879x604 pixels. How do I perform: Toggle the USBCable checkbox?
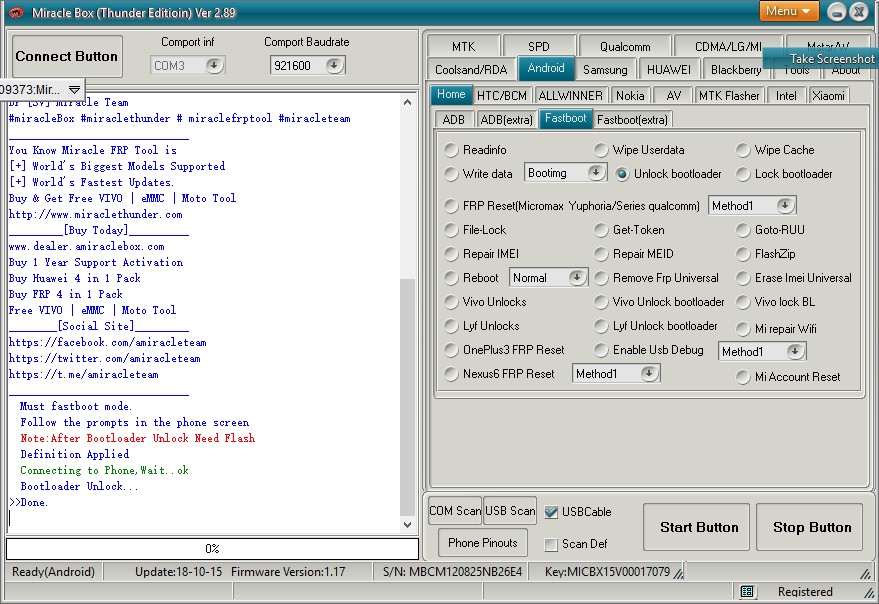[551, 512]
